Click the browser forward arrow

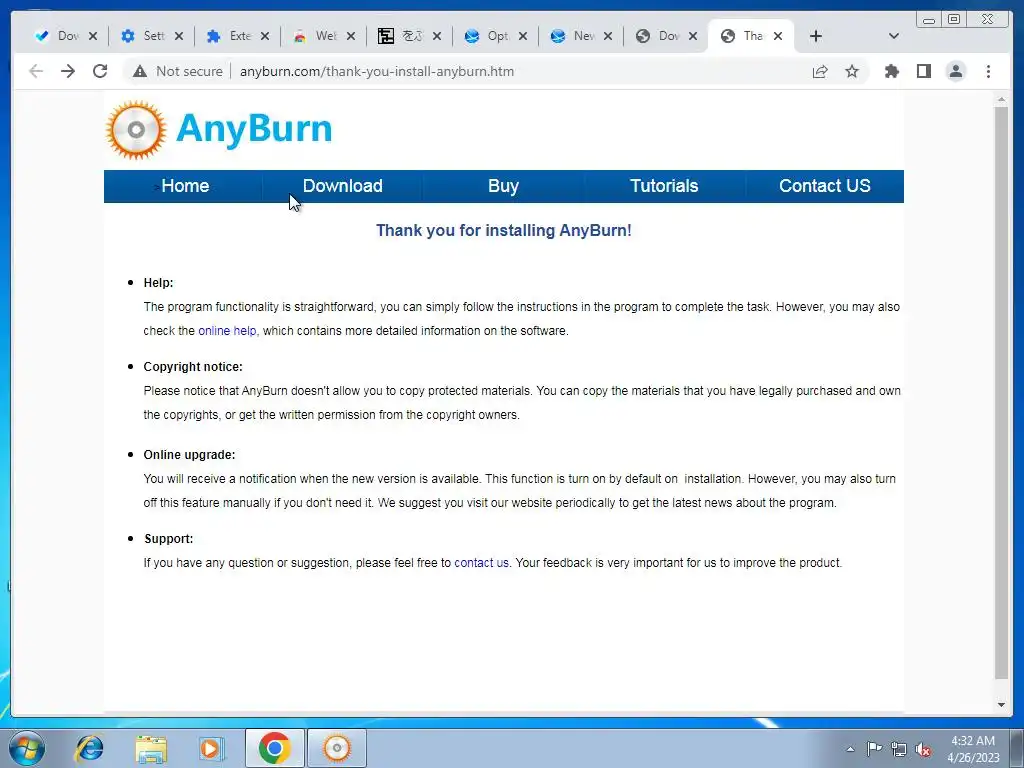click(x=68, y=71)
